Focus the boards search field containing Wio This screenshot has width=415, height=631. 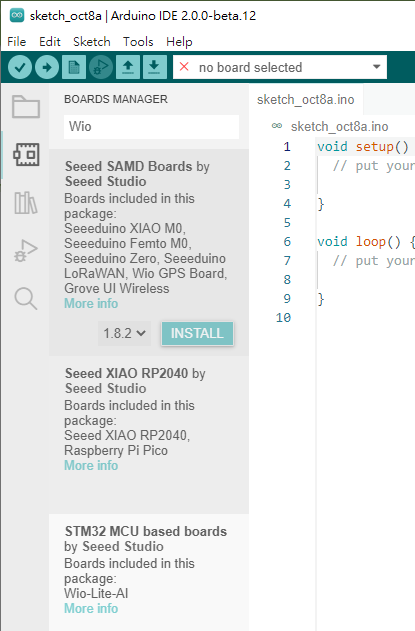(x=151, y=127)
